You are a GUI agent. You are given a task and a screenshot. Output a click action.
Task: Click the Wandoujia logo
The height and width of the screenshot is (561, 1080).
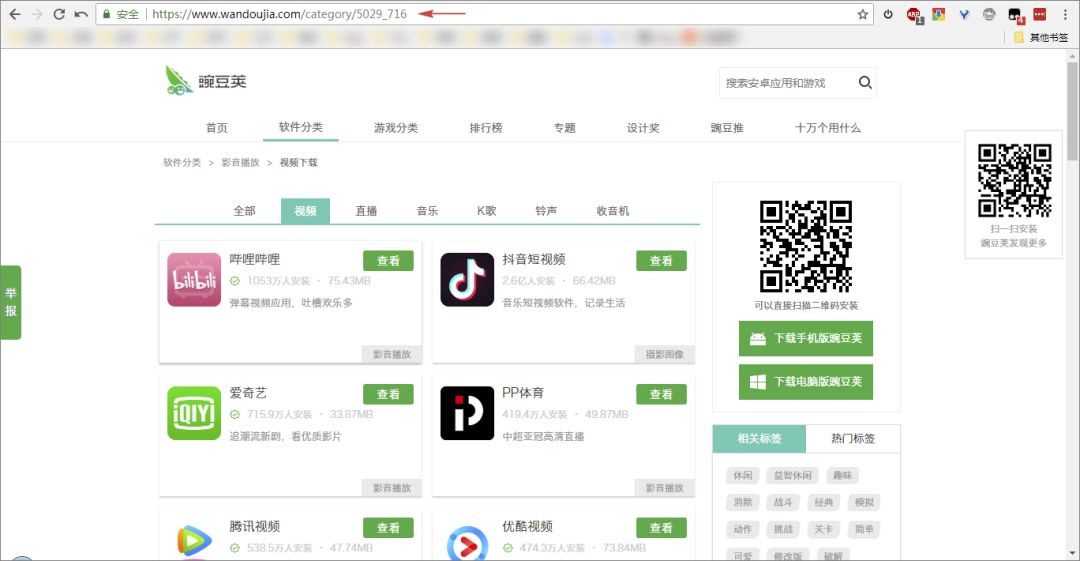[205, 81]
